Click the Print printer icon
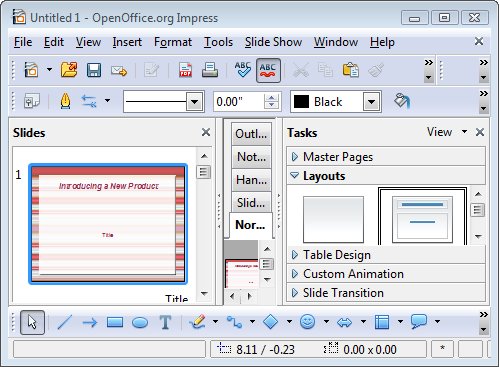Viewport: 499px width, 367px height. (210, 70)
